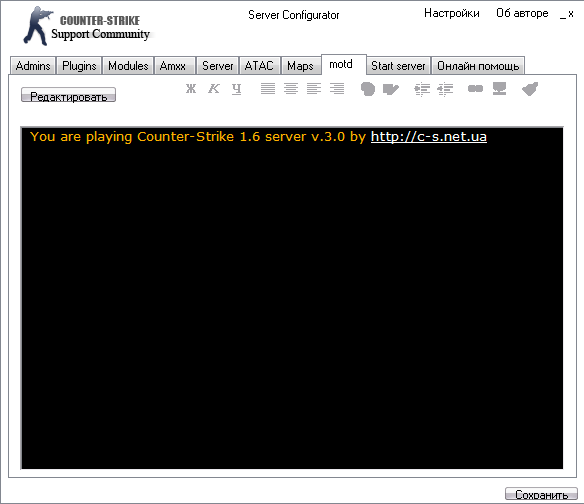Apply left text alignment
The width and height of the screenshot is (584, 504).
click(314, 89)
